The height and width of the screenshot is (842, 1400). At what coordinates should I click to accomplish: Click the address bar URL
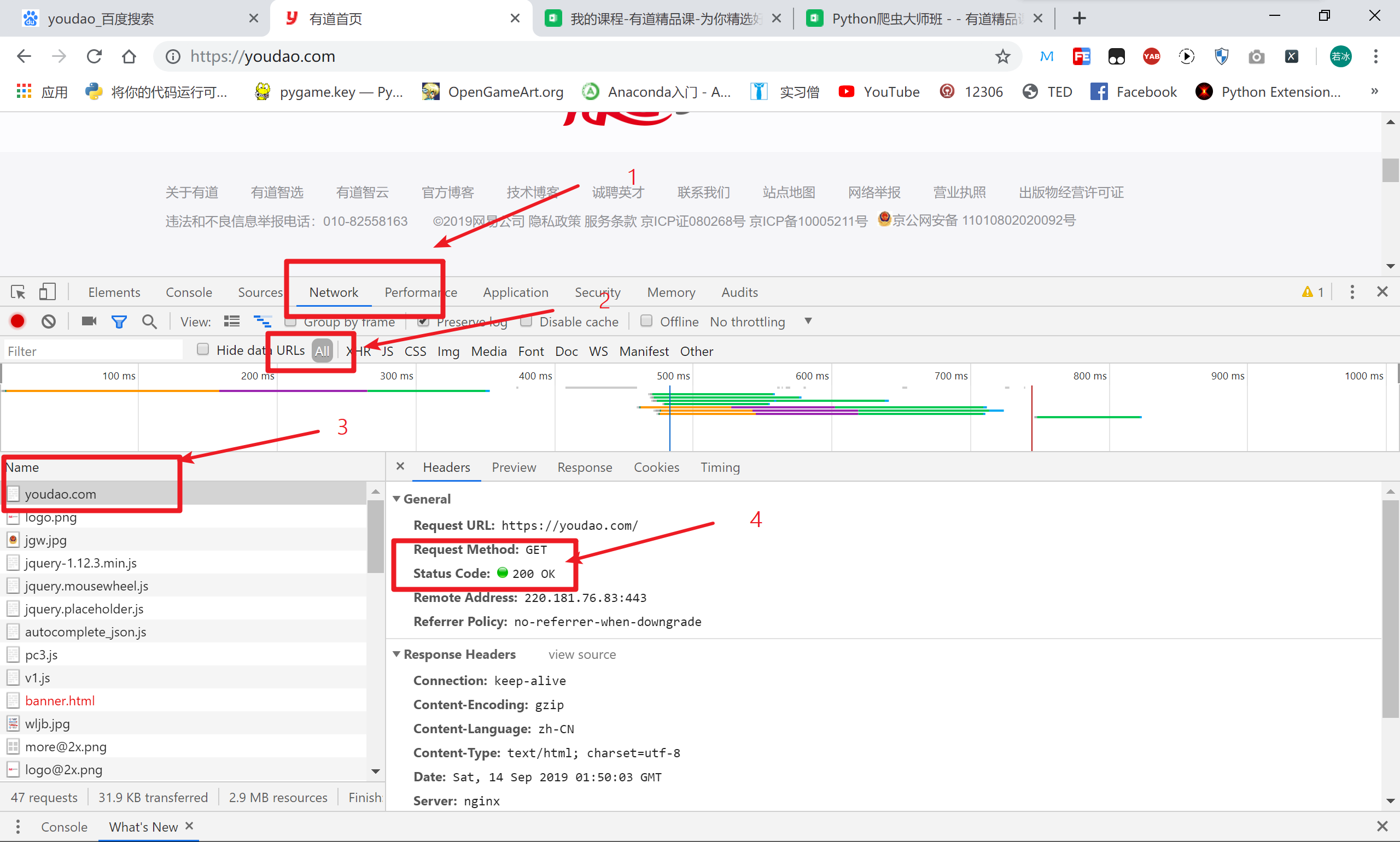262,56
